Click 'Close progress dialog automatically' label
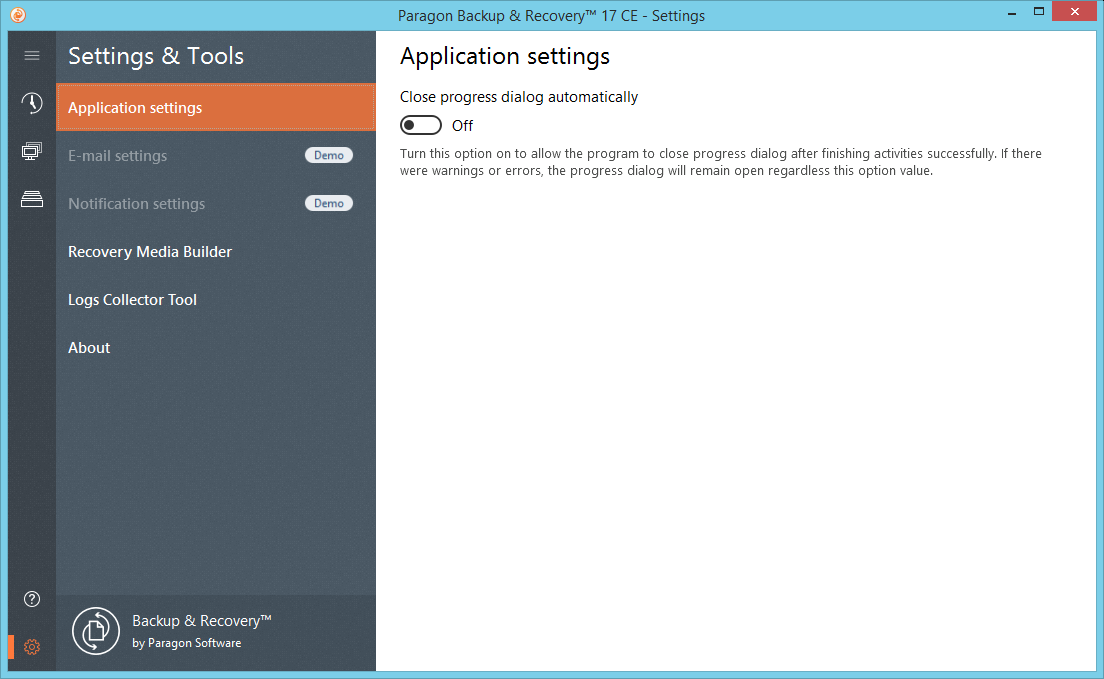This screenshot has width=1104, height=679. pos(519,96)
